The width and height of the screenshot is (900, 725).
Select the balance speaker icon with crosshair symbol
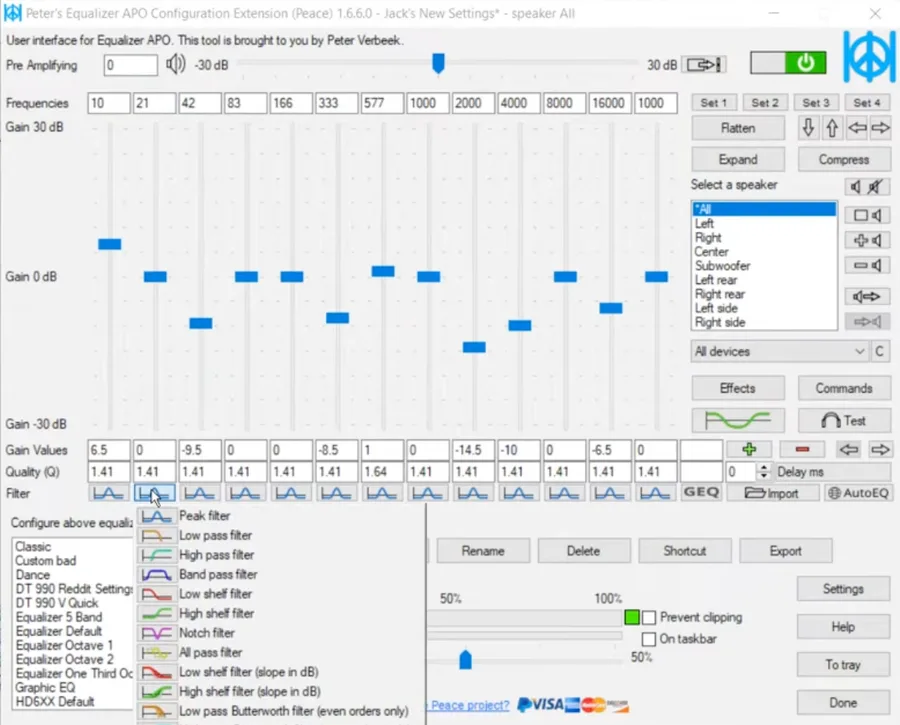point(870,240)
